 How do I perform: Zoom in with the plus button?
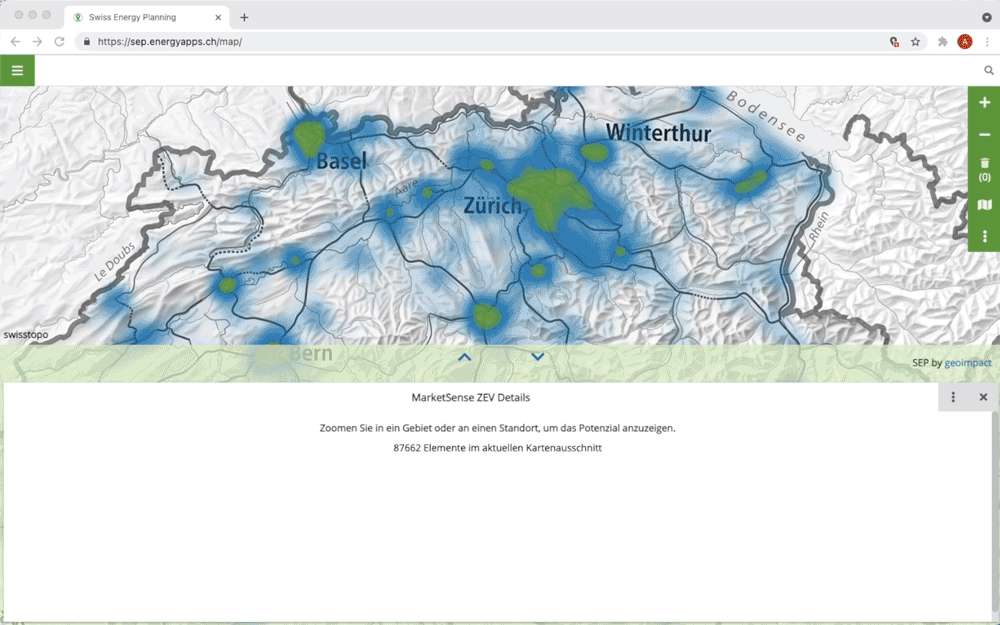pyautogui.click(x=984, y=103)
